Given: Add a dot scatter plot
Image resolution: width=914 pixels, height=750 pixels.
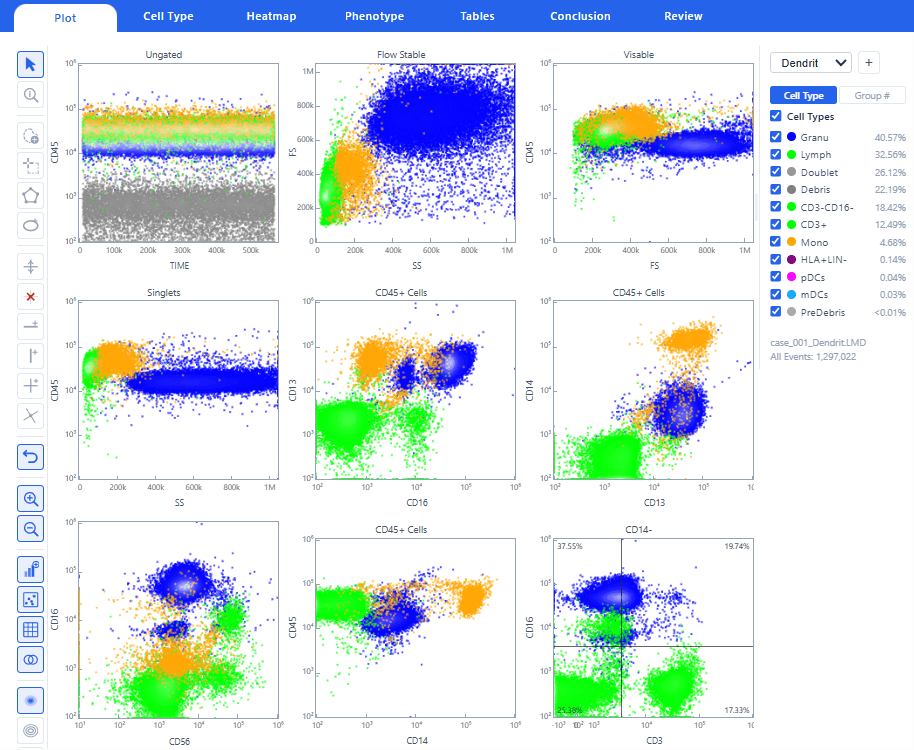Looking at the screenshot, I should coord(30,600).
